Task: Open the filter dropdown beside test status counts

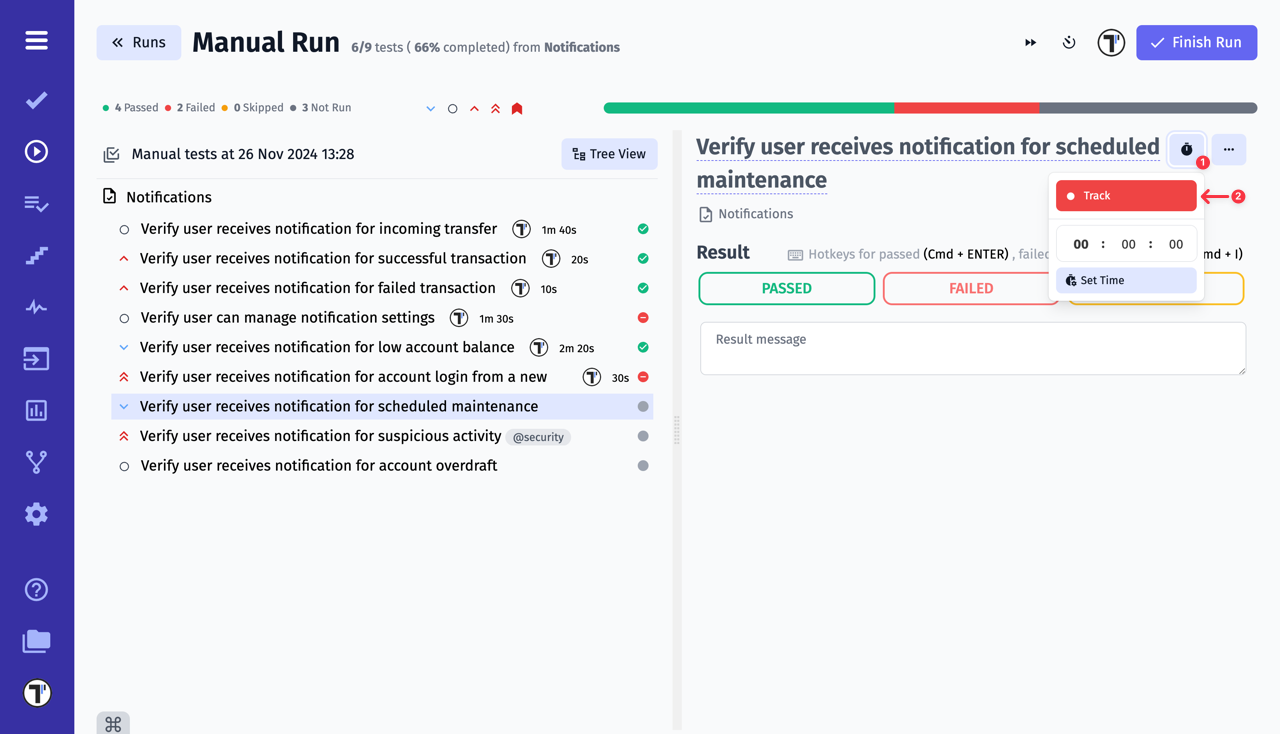Action: 431,107
